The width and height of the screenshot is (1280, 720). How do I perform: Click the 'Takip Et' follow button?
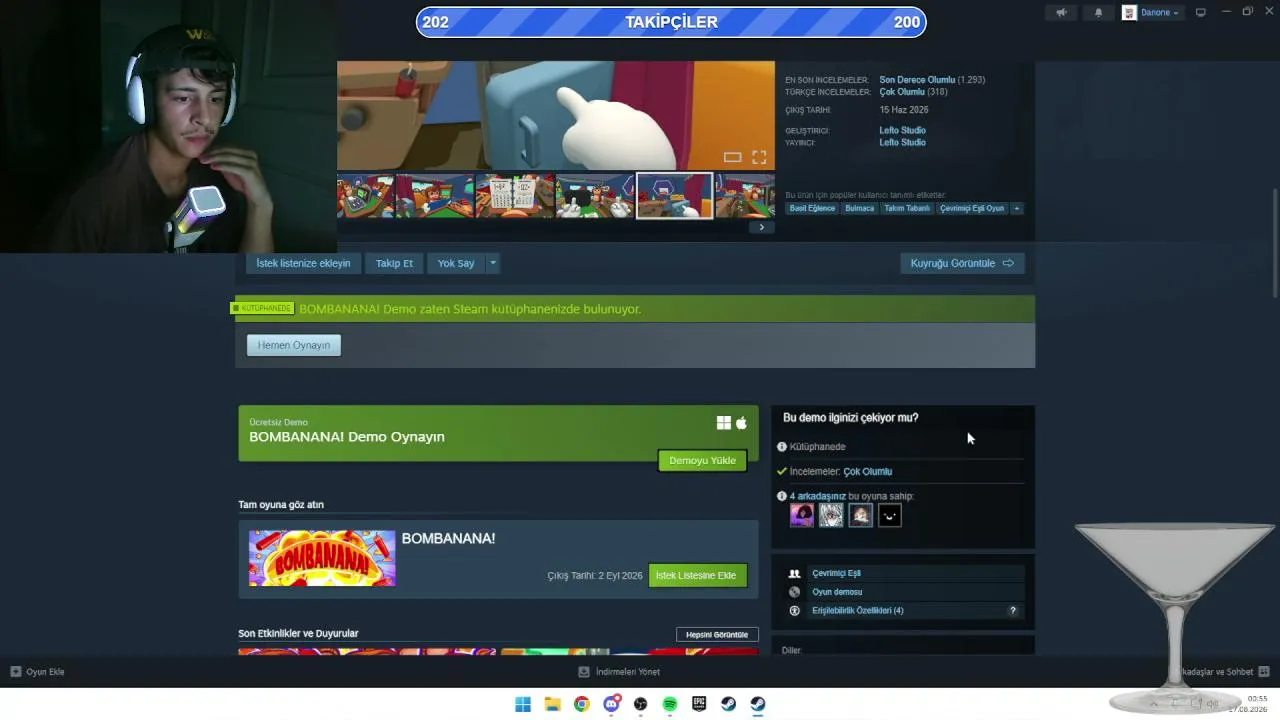pos(394,263)
